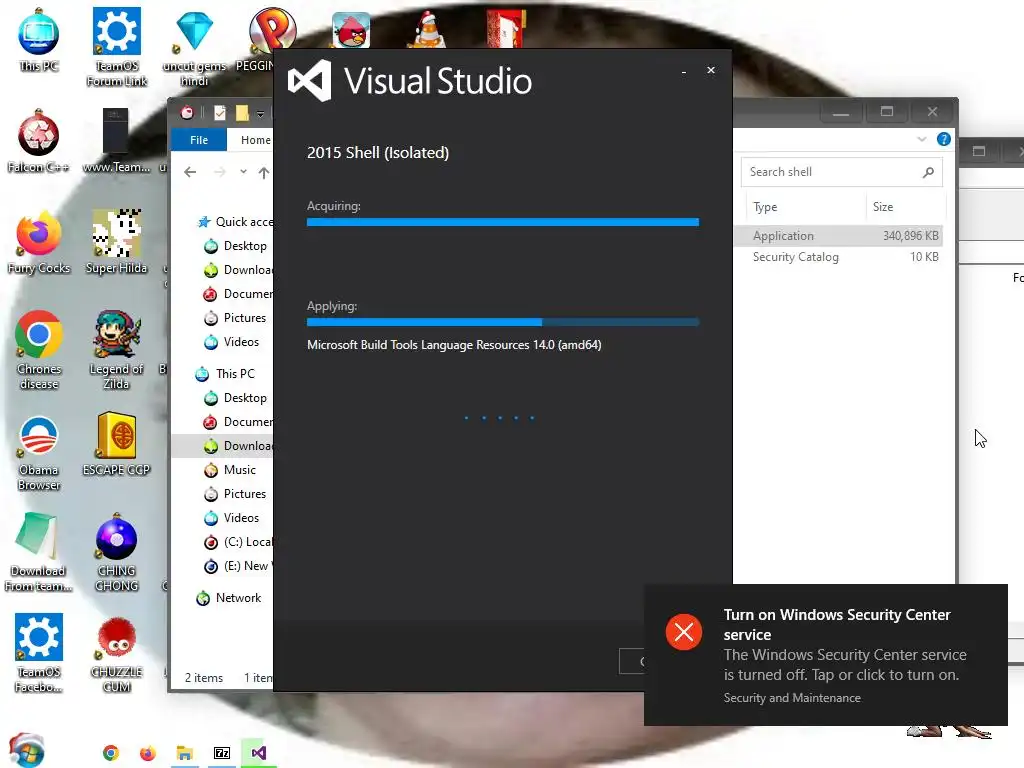
Task: Select Desktop under Quick access
Action: [234, 246]
